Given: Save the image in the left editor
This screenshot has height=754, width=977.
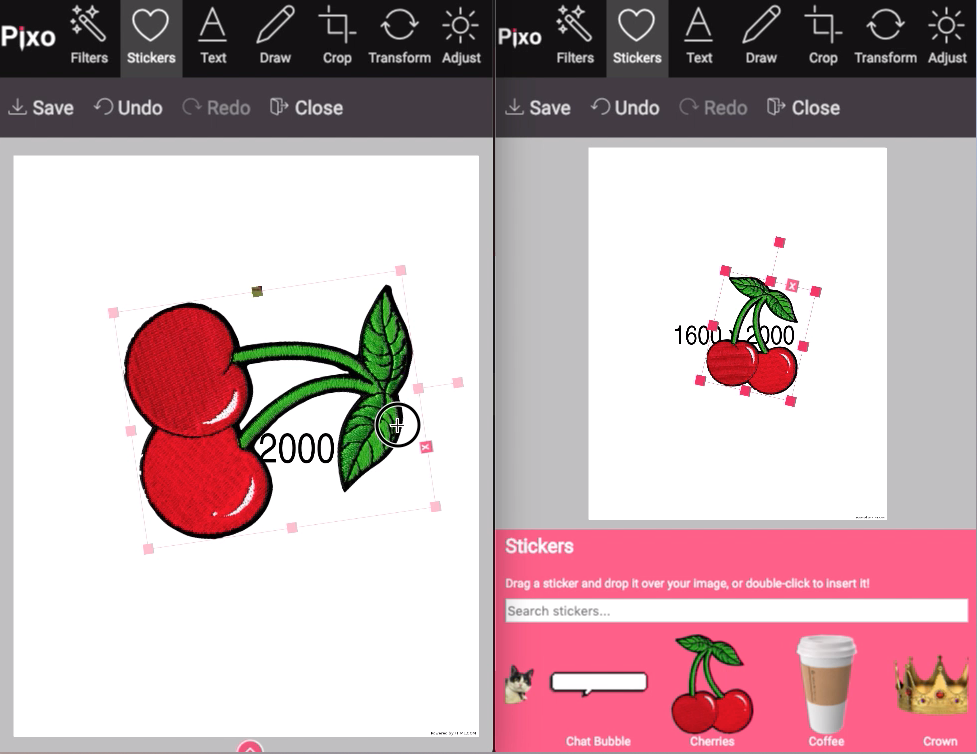Looking at the screenshot, I should (40, 107).
